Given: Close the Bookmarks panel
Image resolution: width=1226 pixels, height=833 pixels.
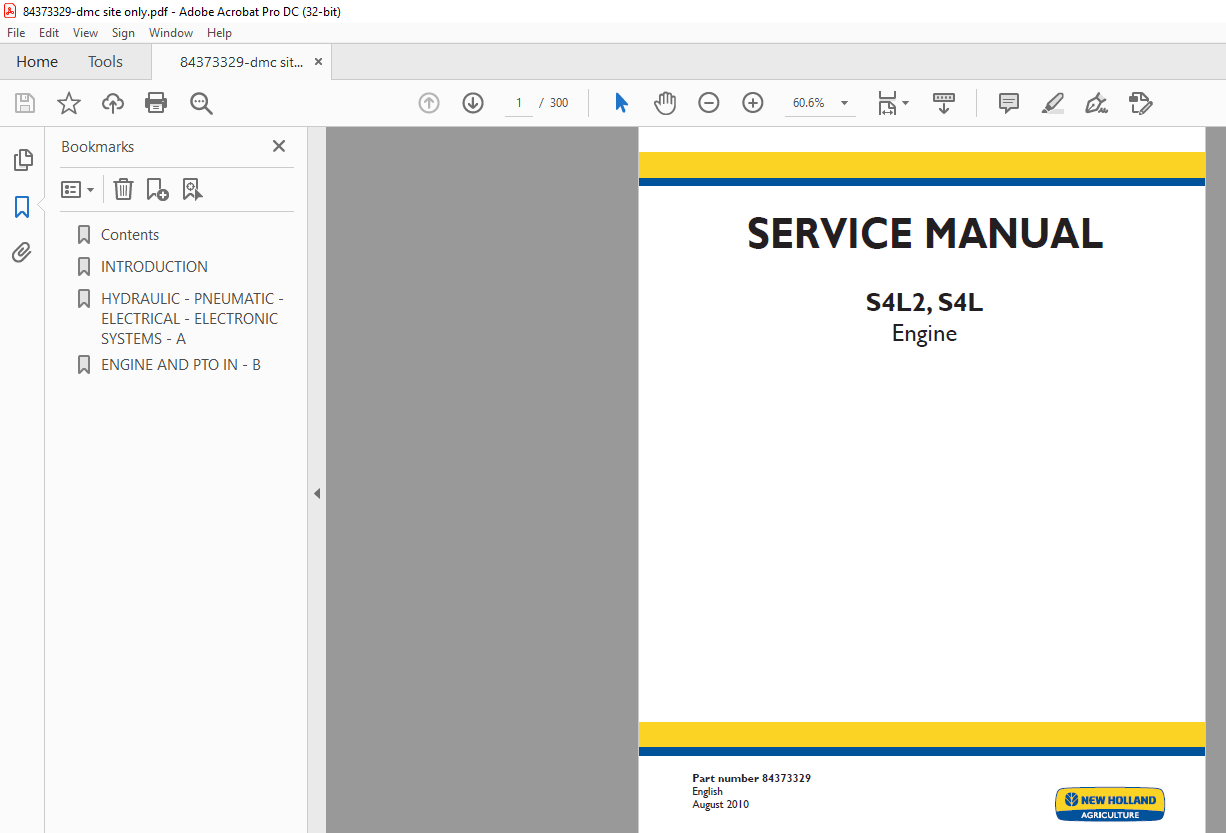Looking at the screenshot, I should click(x=279, y=146).
